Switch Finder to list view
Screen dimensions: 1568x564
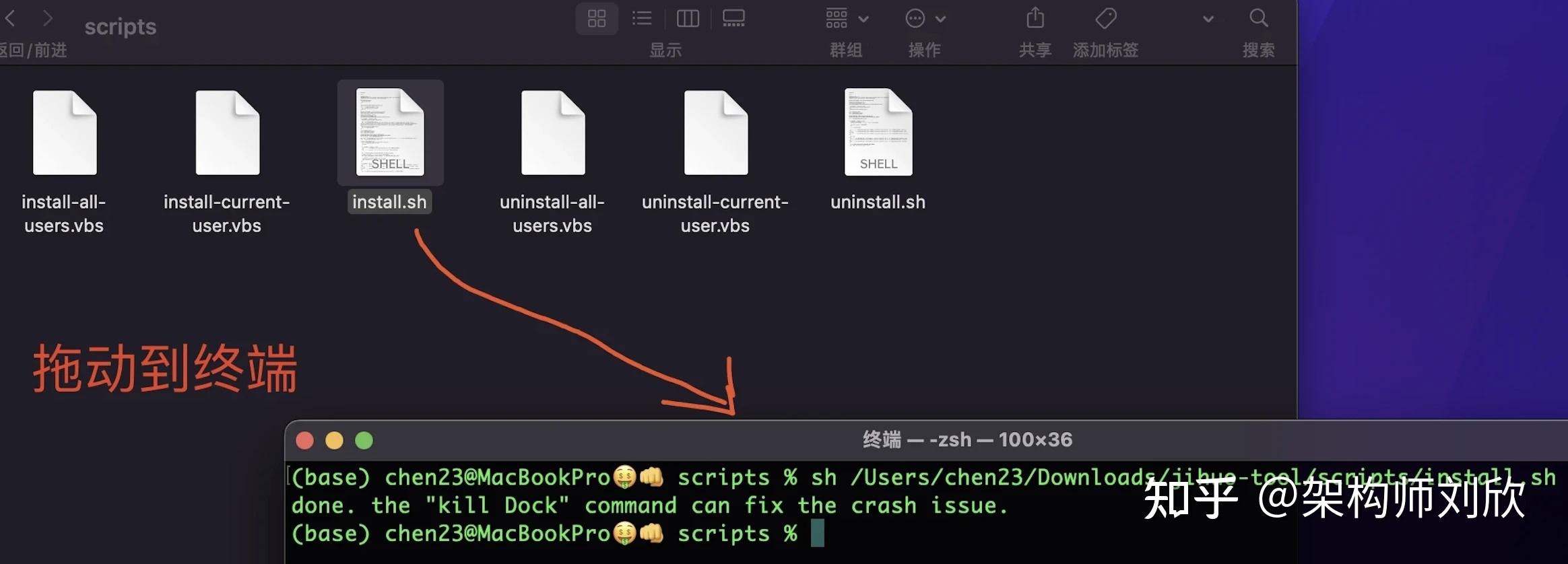pyautogui.click(x=642, y=18)
